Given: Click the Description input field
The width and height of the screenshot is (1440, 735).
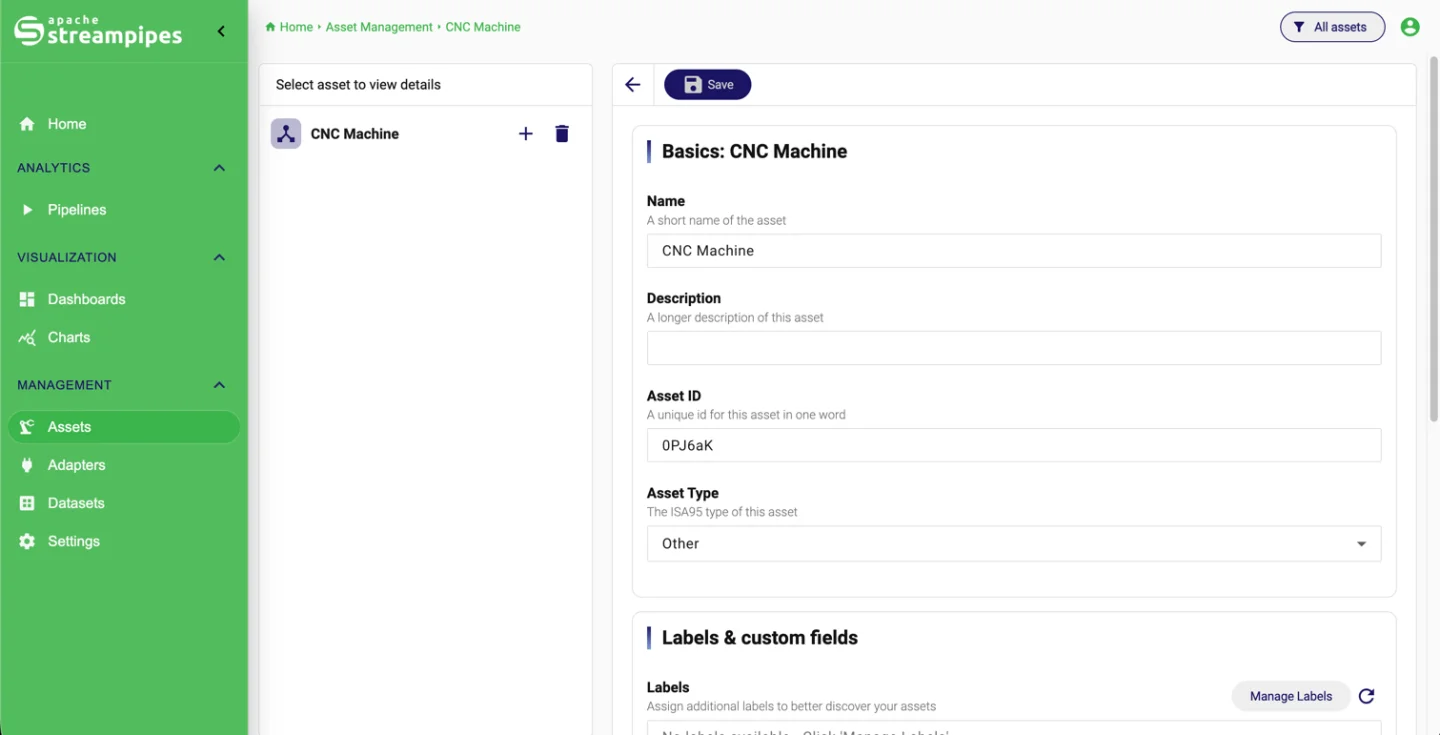Looking at the screenshot, I should pos(1014,348).
